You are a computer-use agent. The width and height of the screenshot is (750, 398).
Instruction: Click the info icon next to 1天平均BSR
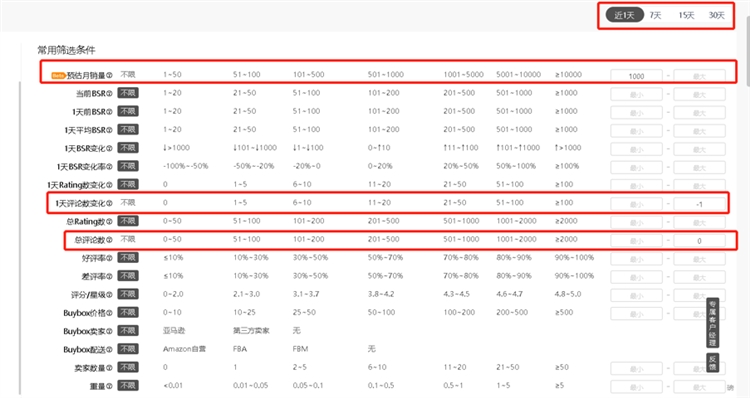point(109,130)
